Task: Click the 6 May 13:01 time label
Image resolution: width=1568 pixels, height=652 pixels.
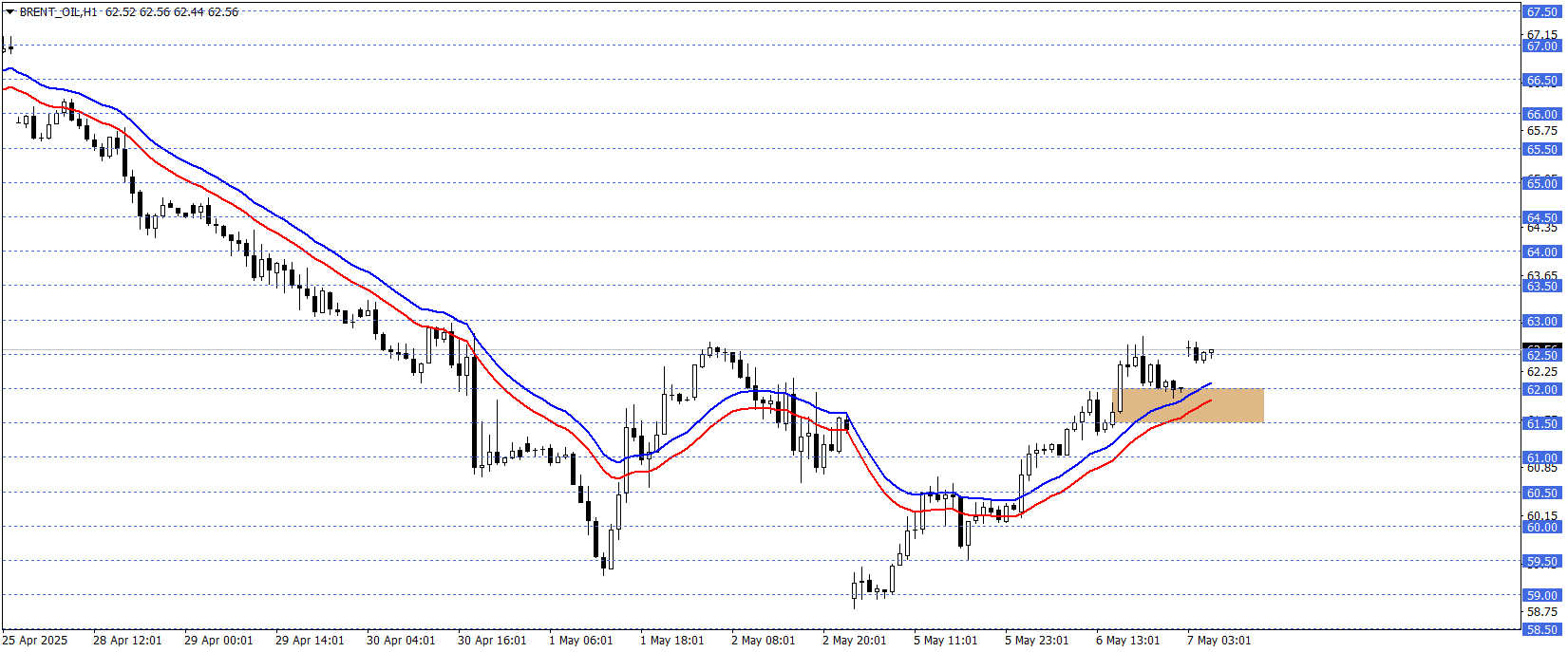Action: coord(1128,641)
